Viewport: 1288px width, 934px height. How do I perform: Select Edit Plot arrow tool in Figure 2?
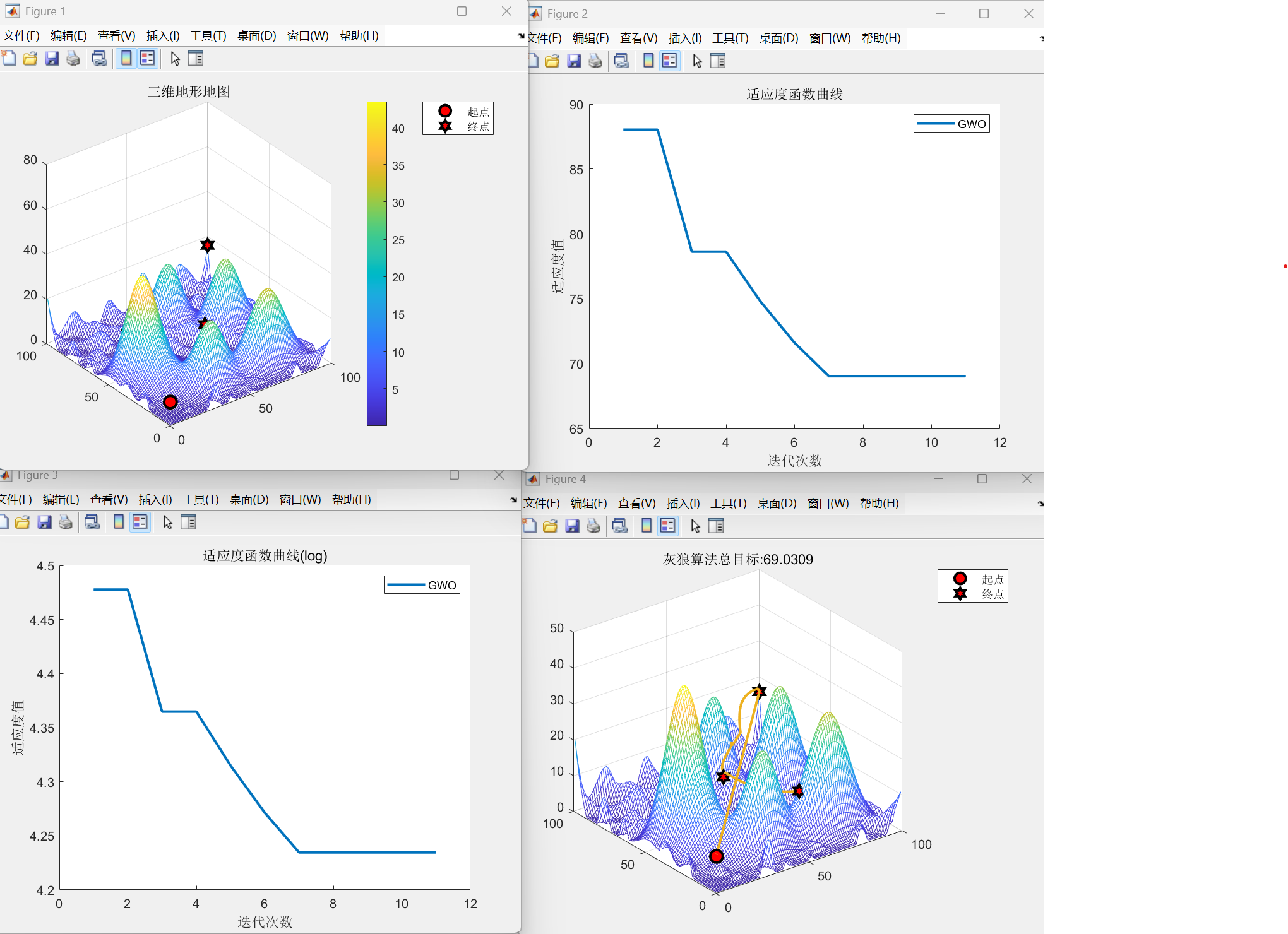point(697,61)
